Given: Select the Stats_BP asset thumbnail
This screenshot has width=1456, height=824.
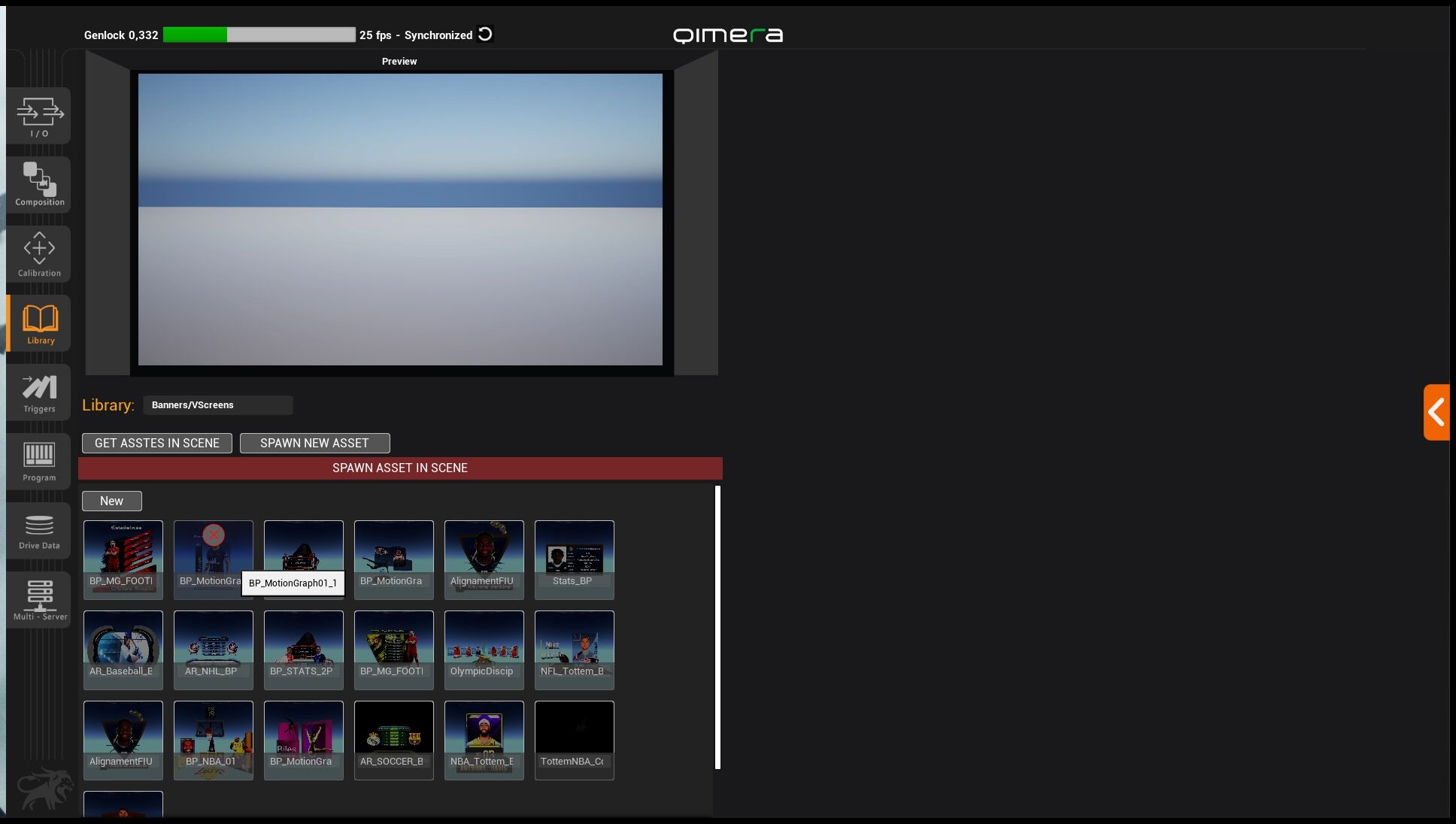Looking at the screenshot, I should 574,559.
